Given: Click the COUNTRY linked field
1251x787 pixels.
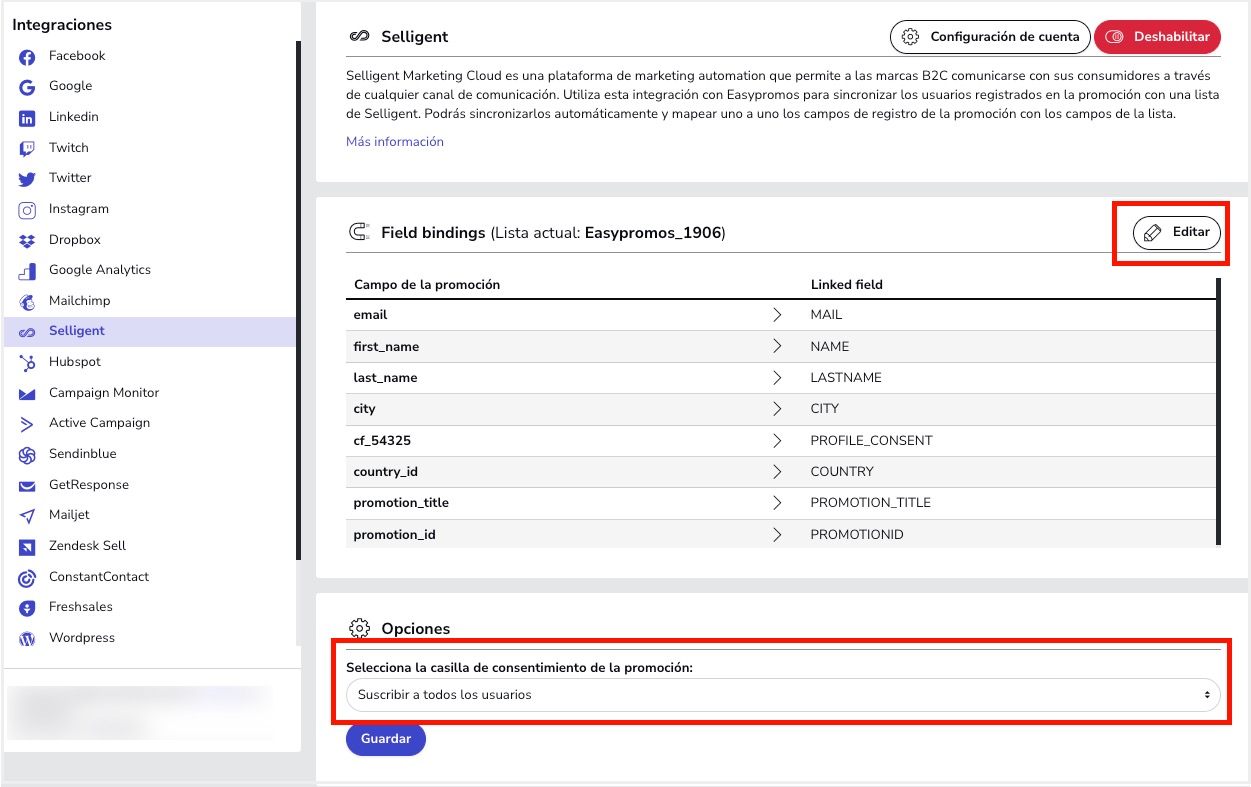Looking at the screenshot, I should click(842, 472).
